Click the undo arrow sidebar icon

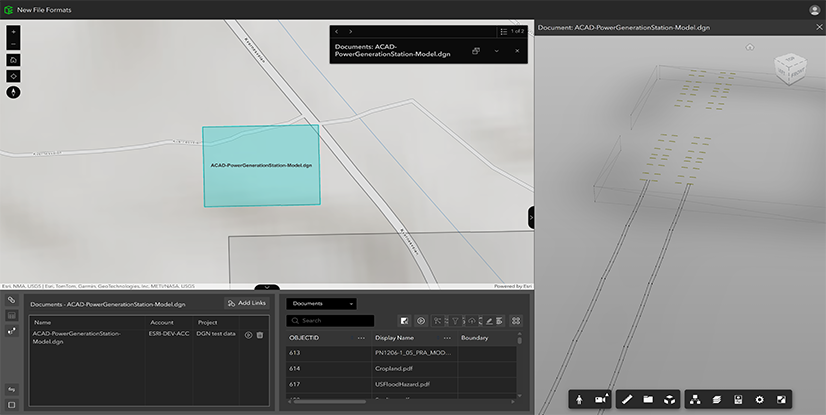[12, 389]
